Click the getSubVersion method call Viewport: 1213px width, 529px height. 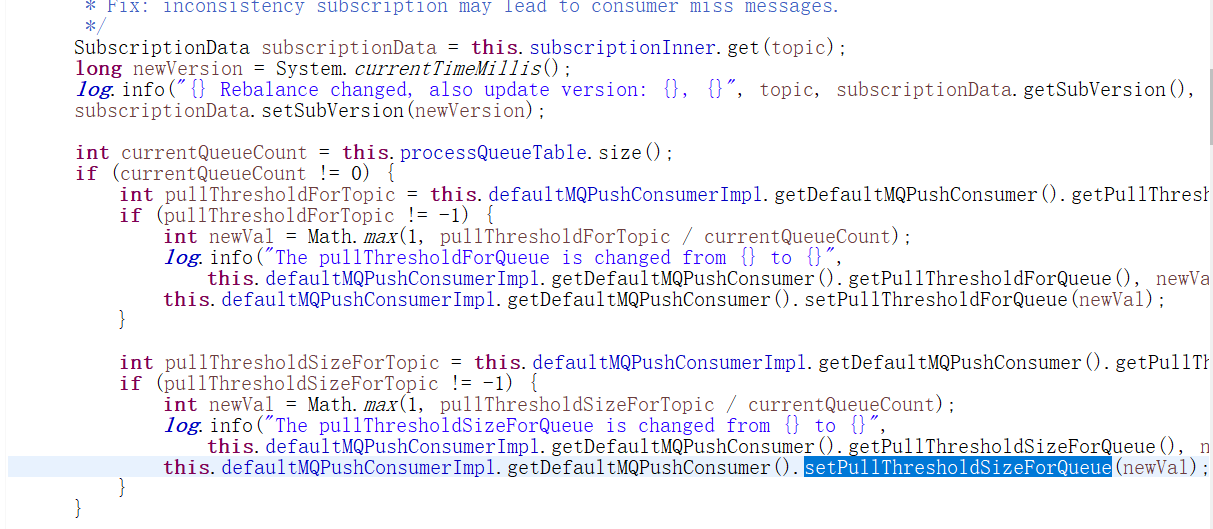coord(1109,90)
